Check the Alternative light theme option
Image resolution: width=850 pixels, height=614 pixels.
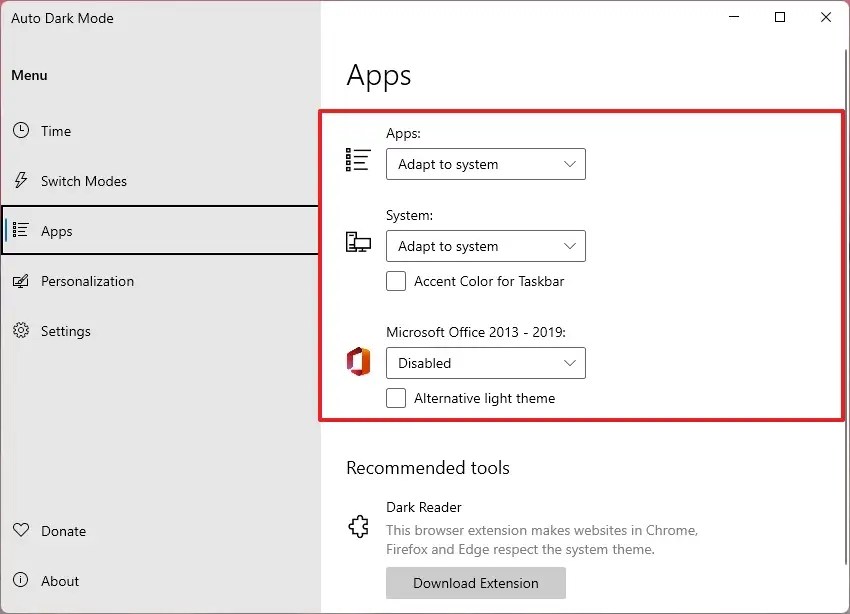point(395,398)
